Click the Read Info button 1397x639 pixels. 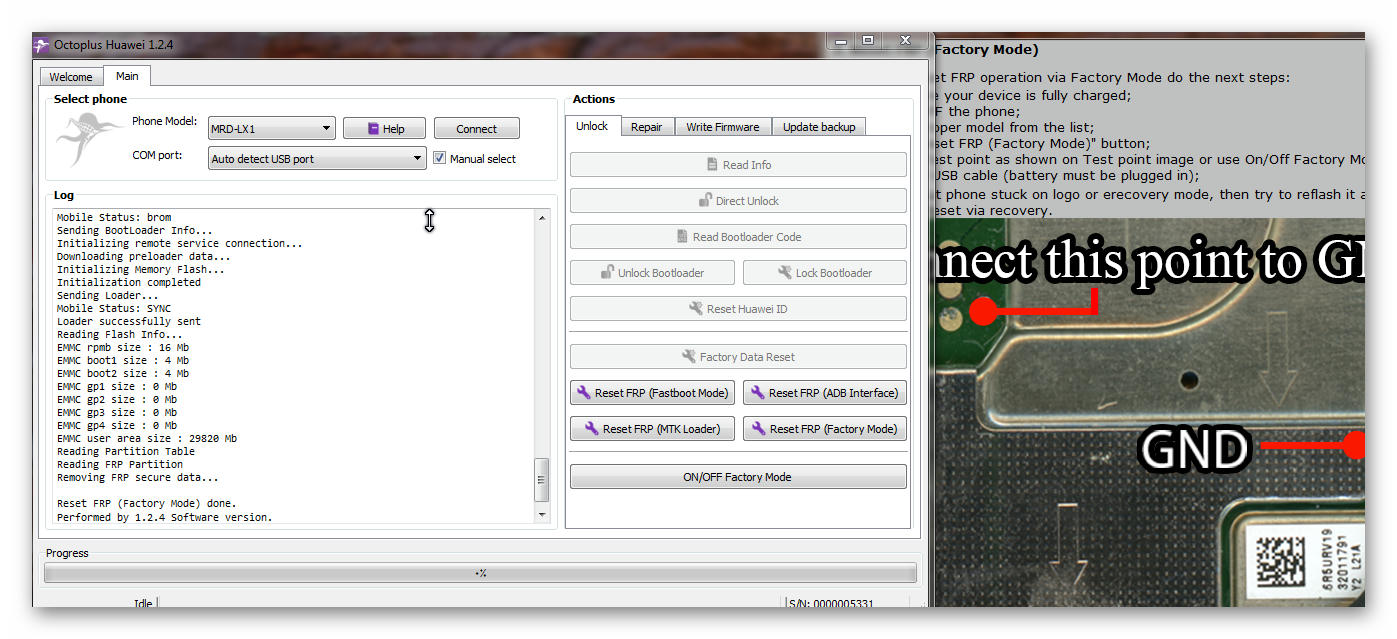pos(738,165)
